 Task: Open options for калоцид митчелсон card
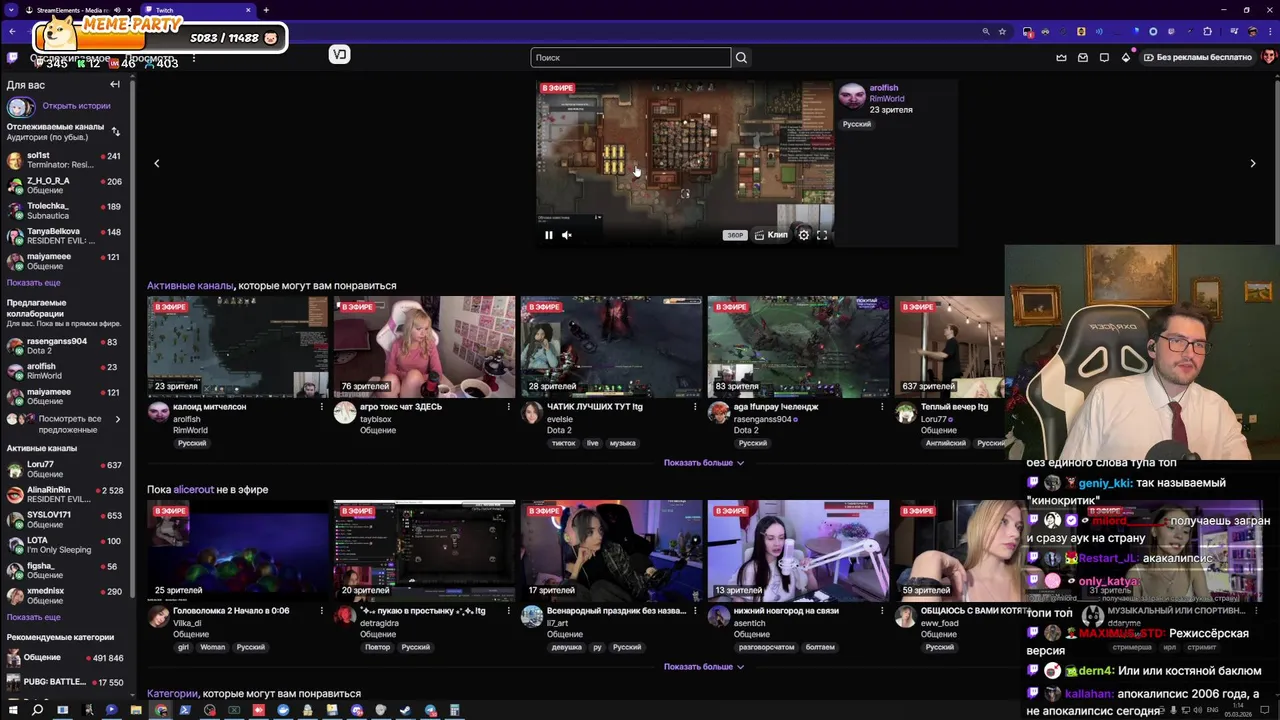click(x=321, y=407)
